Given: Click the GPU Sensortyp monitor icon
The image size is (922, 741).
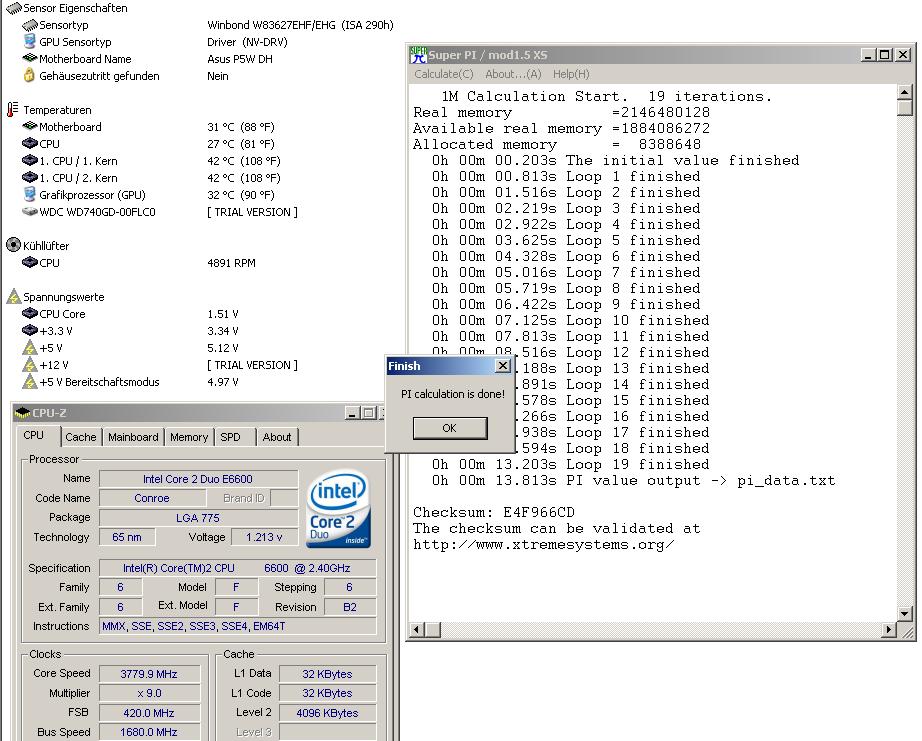Looking at the screenshot, I should [x=30, y=42].
